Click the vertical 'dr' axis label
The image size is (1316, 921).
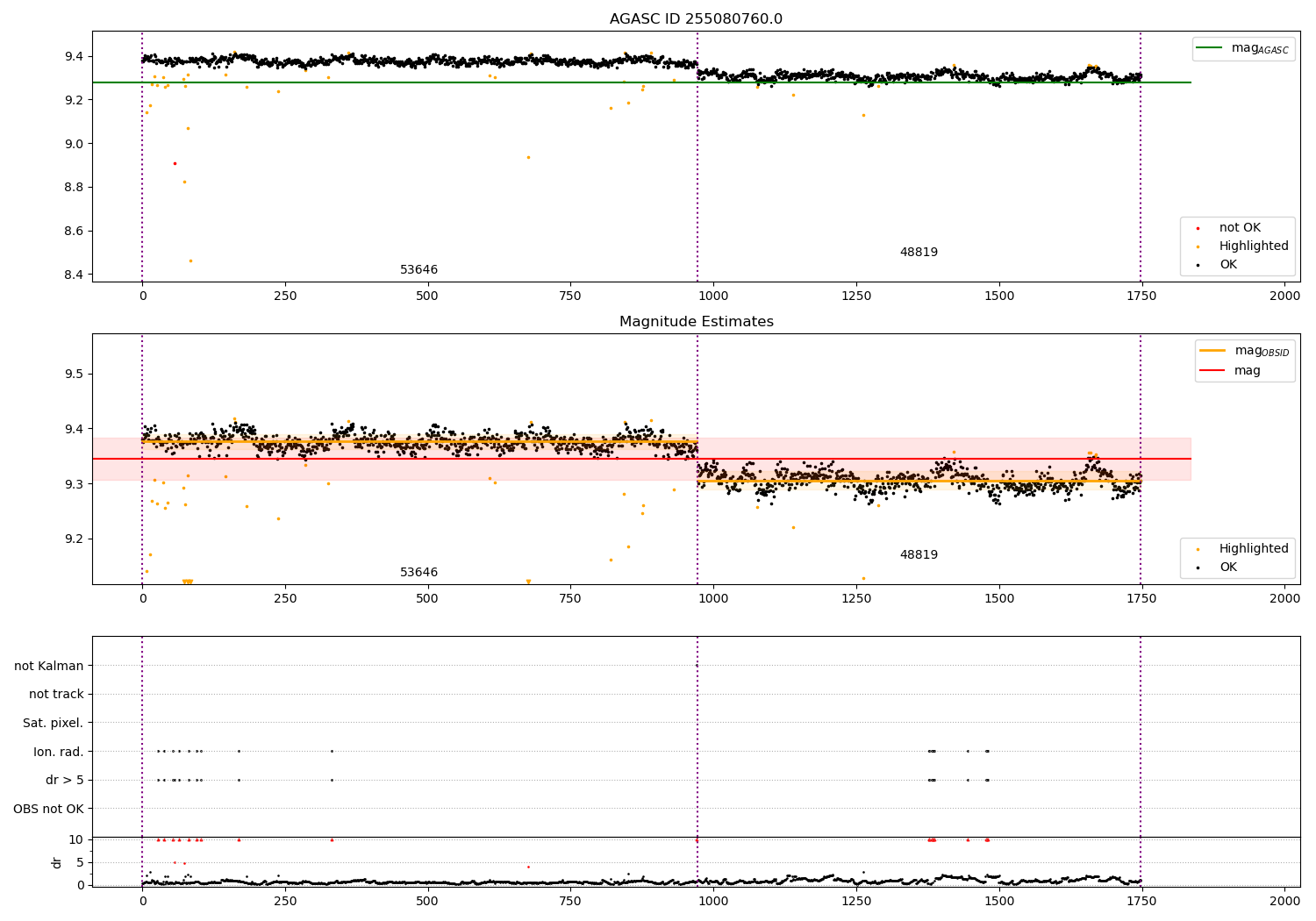(57, 862)
